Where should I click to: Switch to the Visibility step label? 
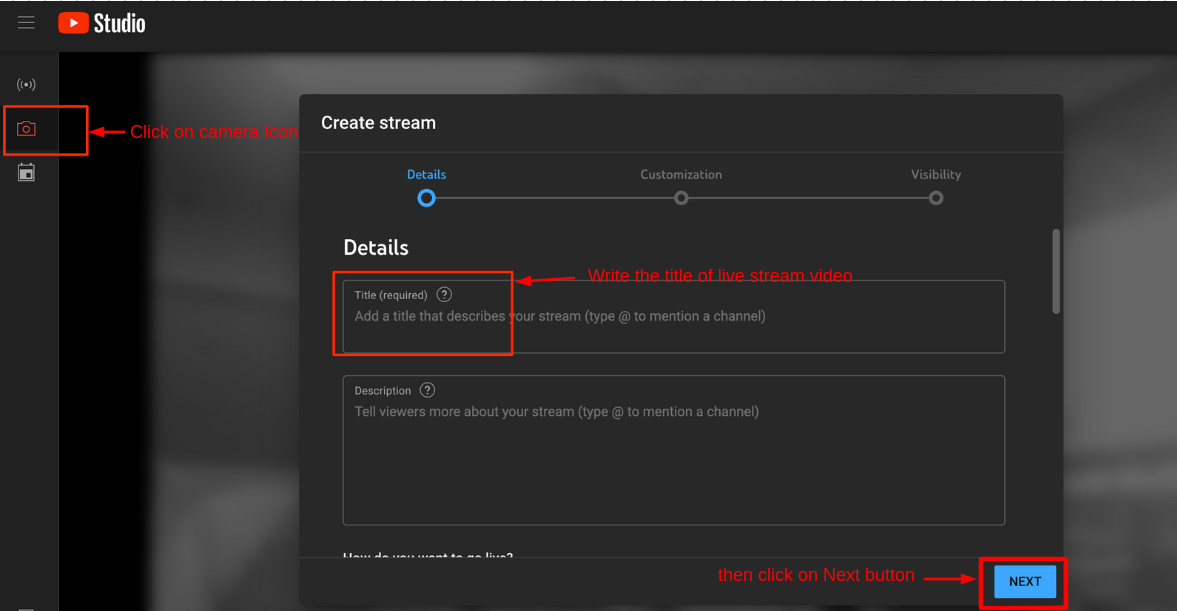tap(935, 174)
